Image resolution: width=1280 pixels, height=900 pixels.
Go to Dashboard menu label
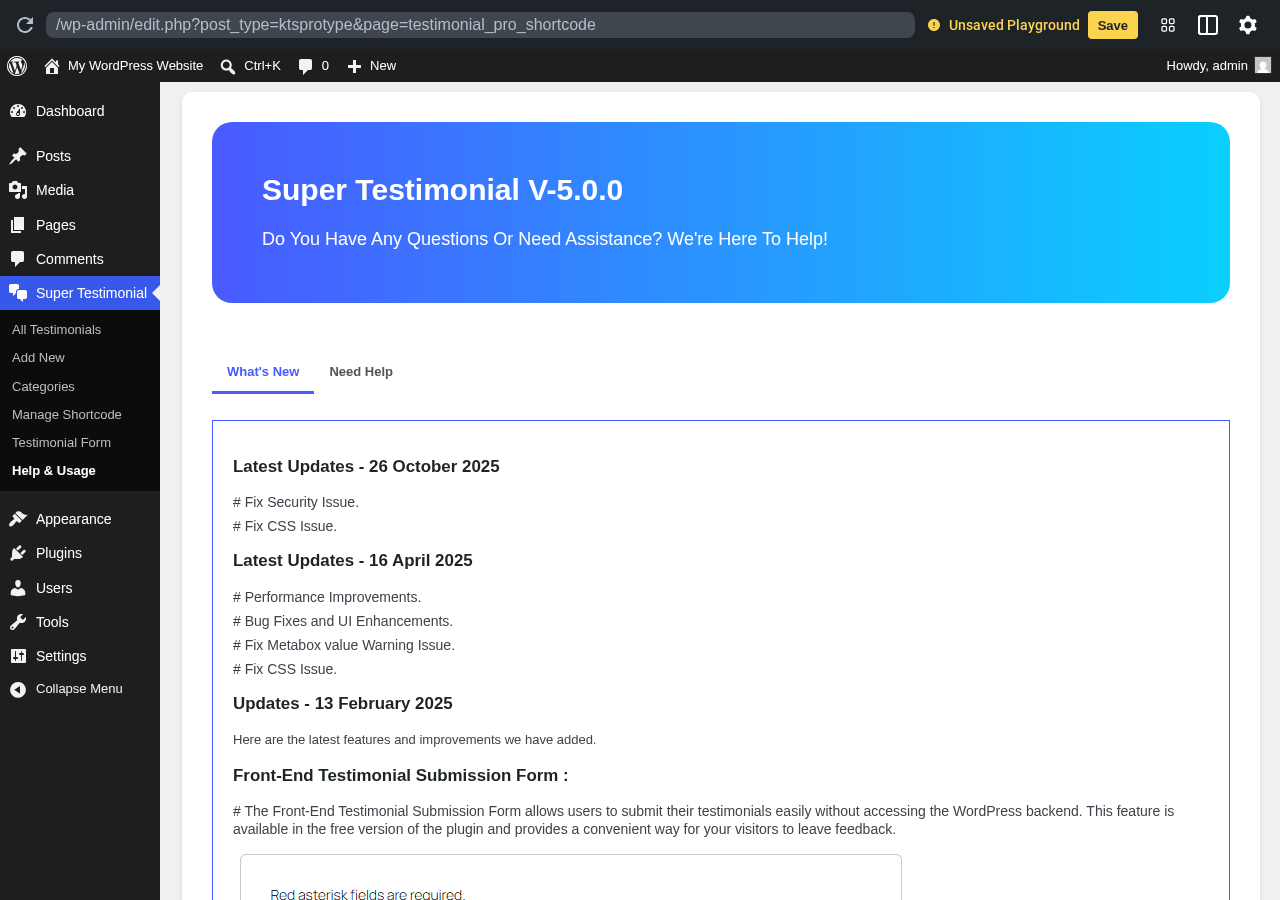click(70, 111)
